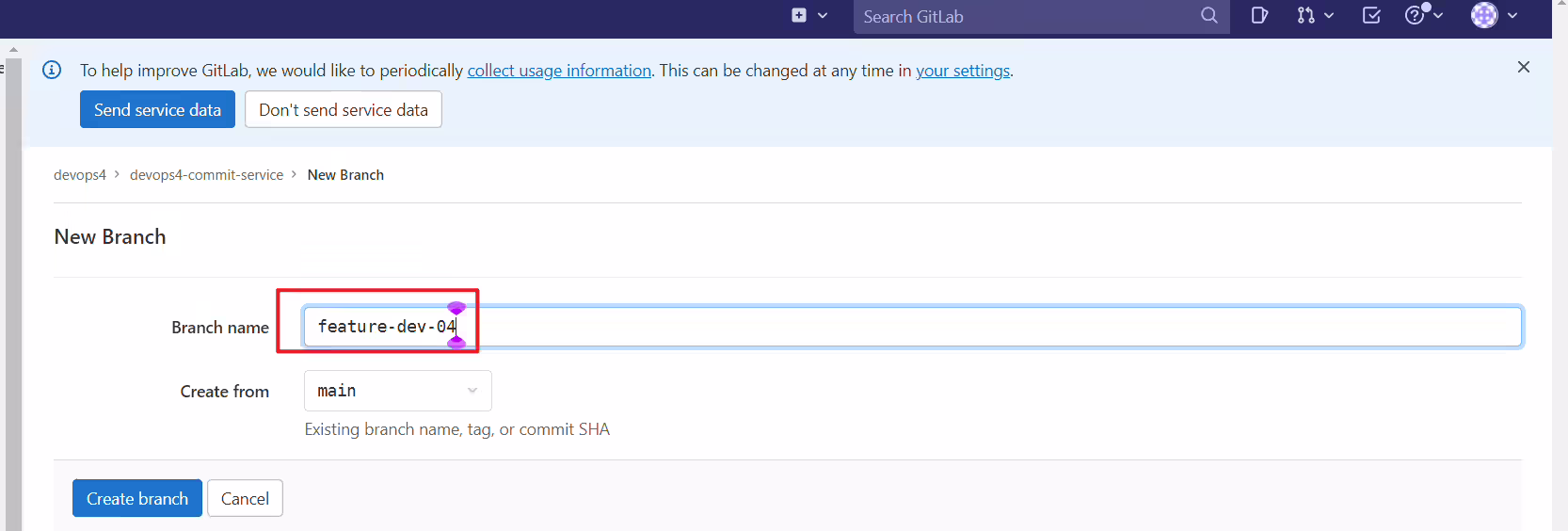Go to devops4-commit-service breadcrumb
The width and height of the screenshot is (1568, 531).
(x=206, y=175)
